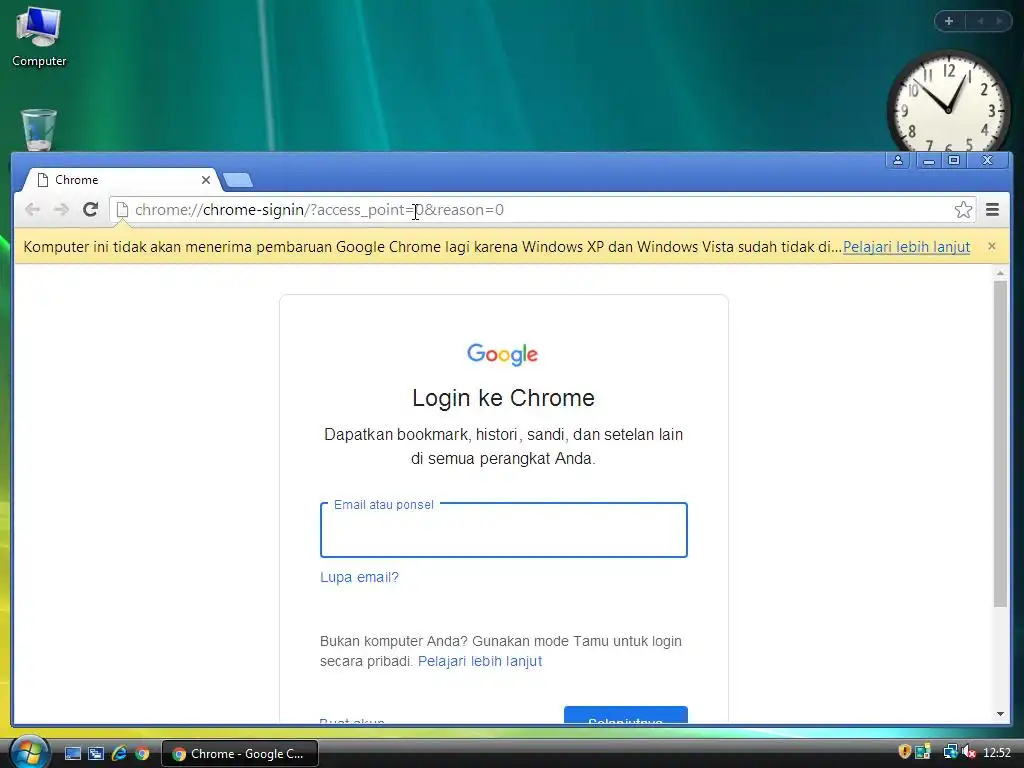This screenshot has width=1024, height=768.
Task: Select the Recycle Bin desktop icon
Action: 39,130
